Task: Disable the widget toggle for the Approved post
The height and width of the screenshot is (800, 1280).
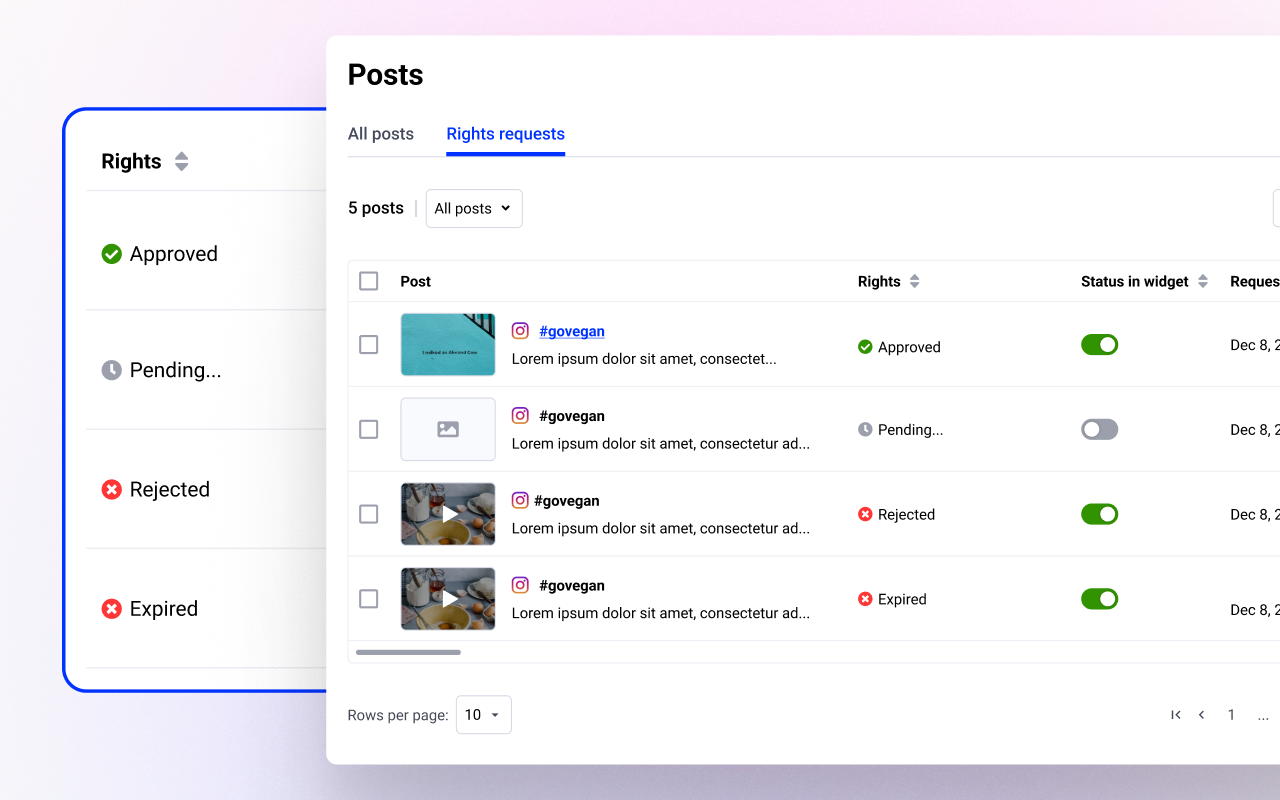Action: pyautogui.click(x=1099, y=344)
